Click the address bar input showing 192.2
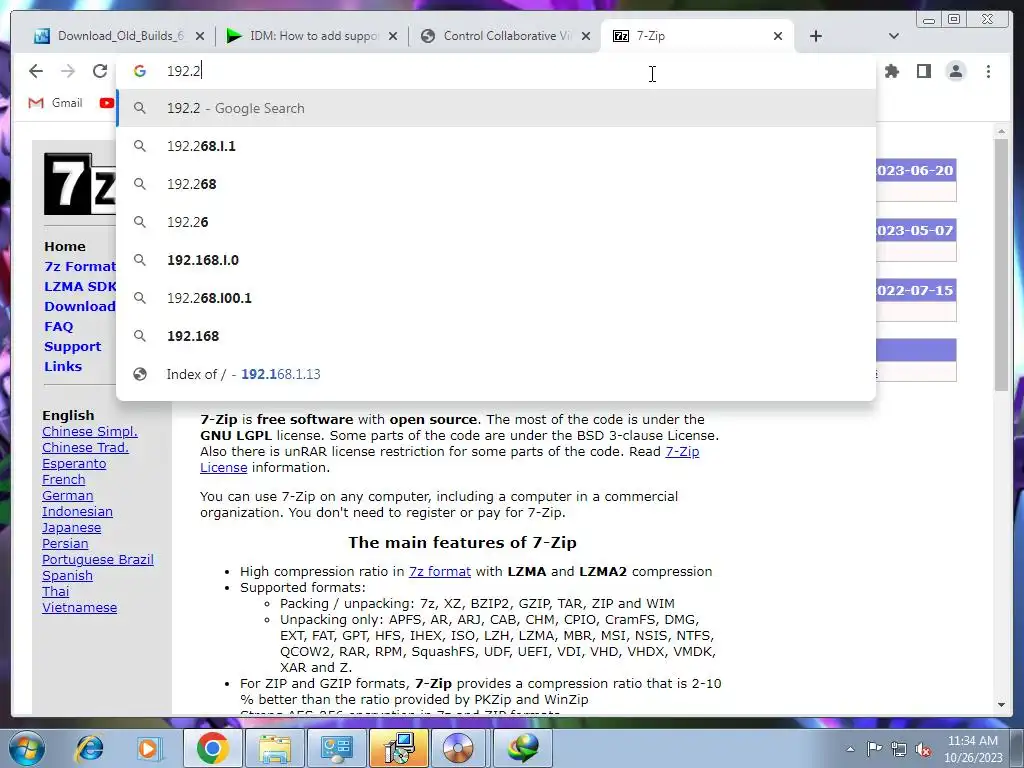 click(496, 71)
